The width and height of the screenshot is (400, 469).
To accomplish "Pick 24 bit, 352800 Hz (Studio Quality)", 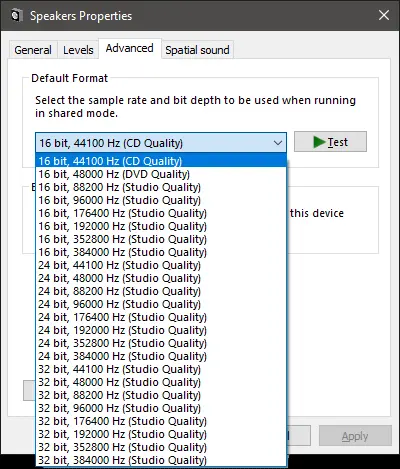I will tap(161, 343).
